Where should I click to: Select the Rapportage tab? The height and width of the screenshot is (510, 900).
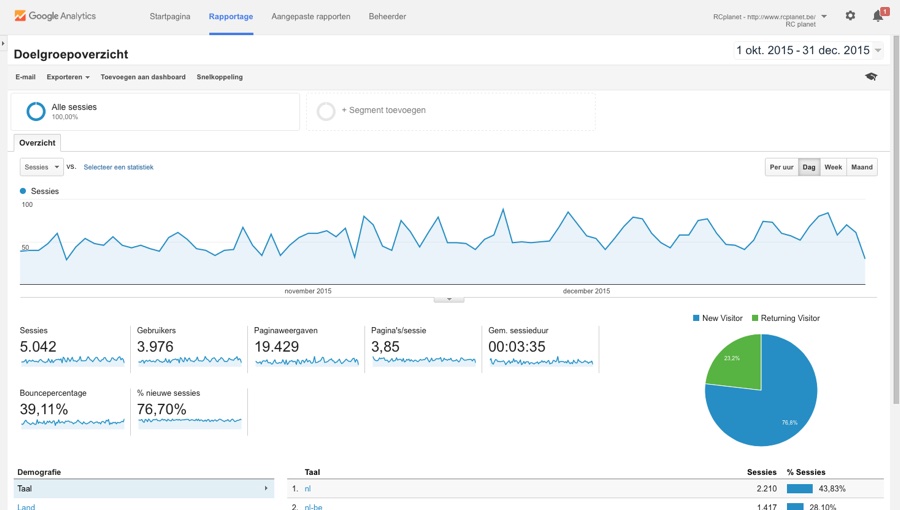231,17
